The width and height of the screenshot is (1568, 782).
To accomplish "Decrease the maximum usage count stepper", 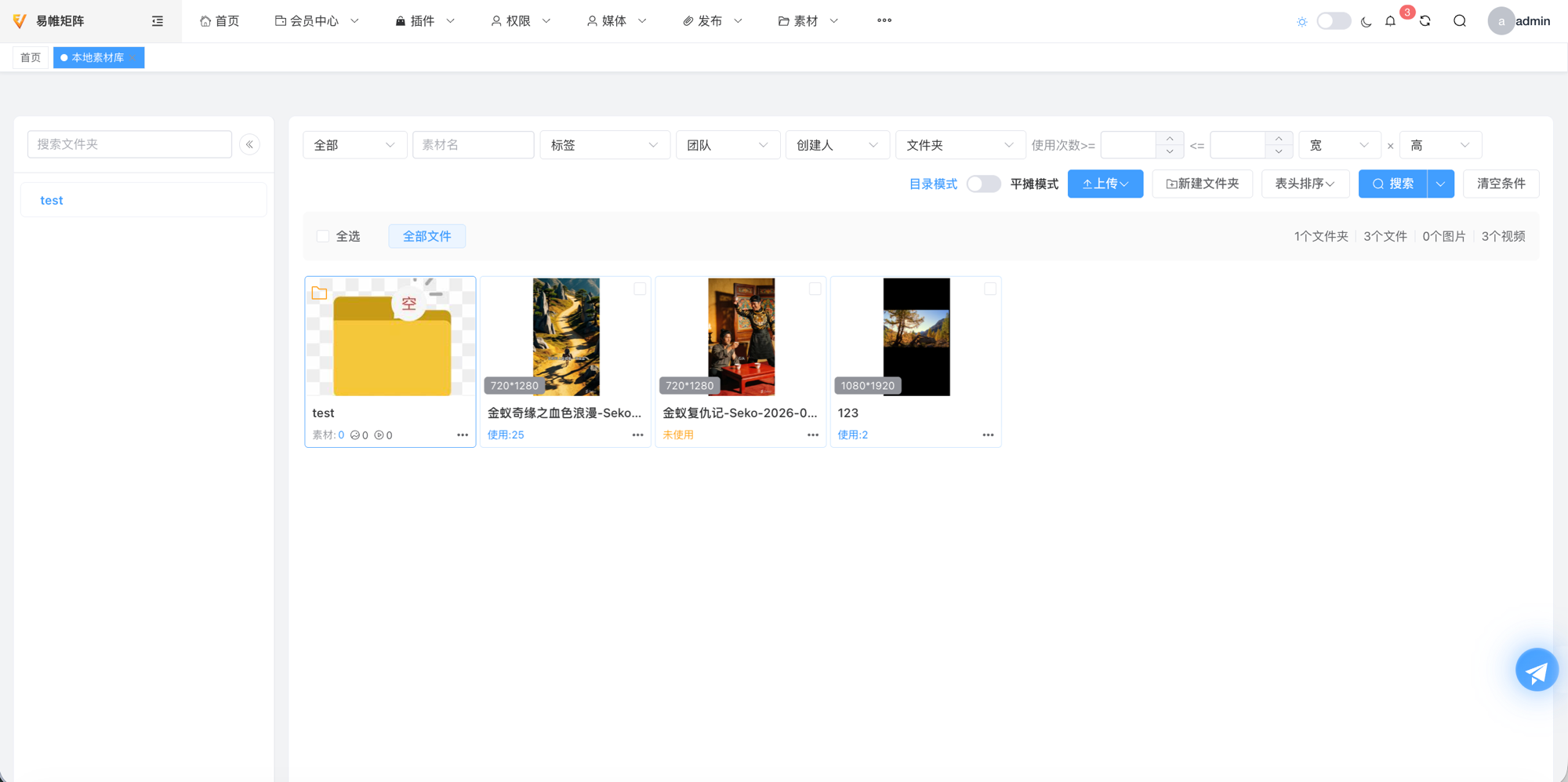I will (1279, 151).
